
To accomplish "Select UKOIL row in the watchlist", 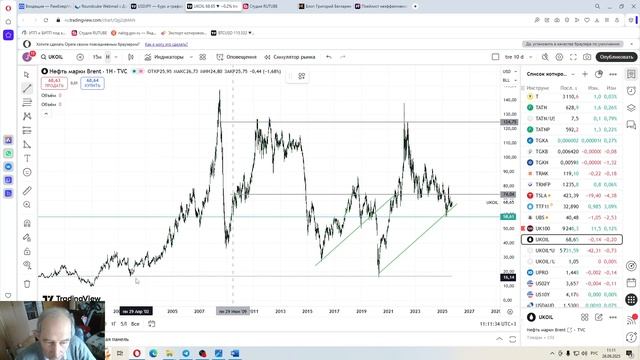I will click(x=572, y=240).
